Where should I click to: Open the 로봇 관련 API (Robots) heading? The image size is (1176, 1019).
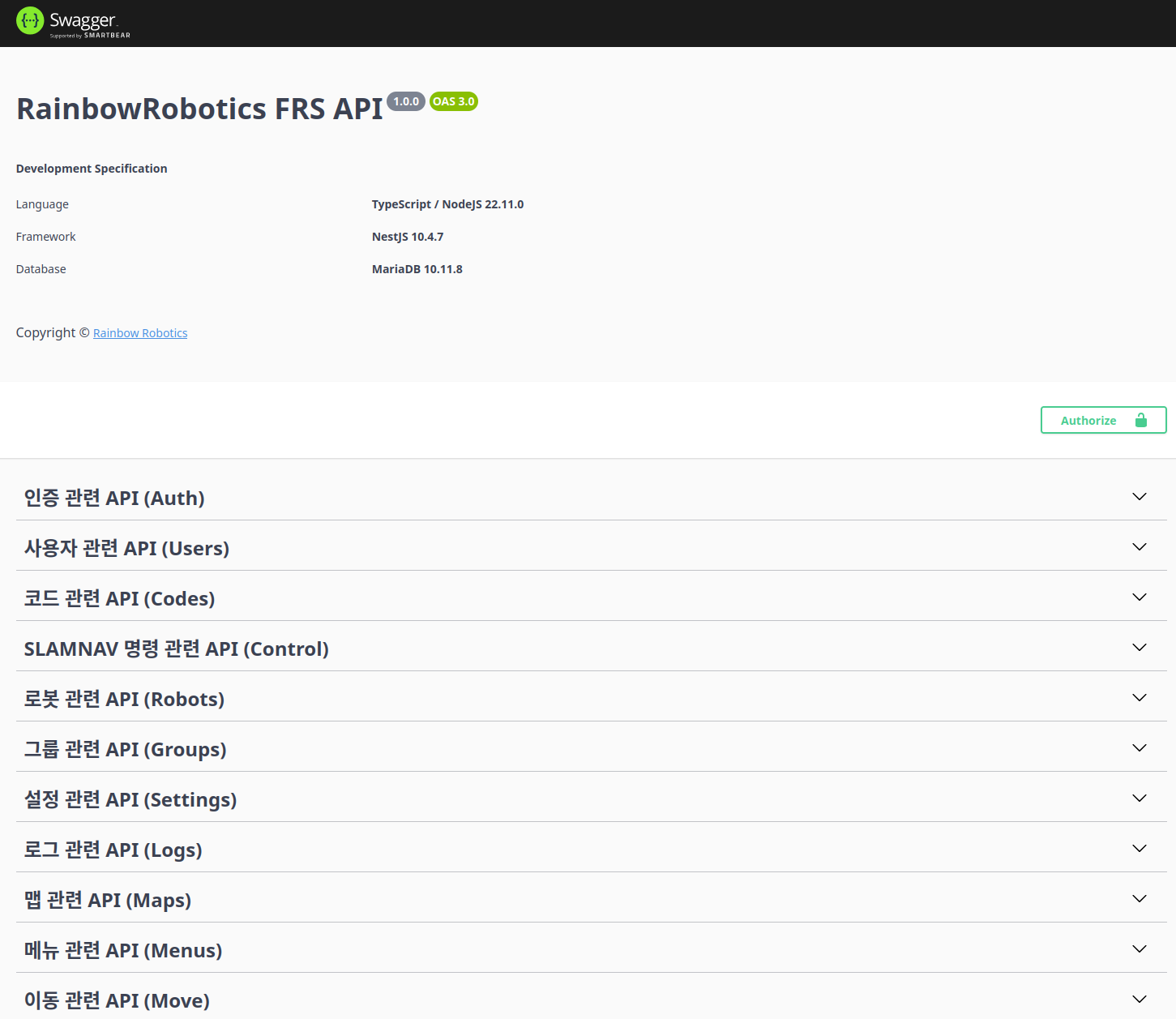tap(124, 699)
